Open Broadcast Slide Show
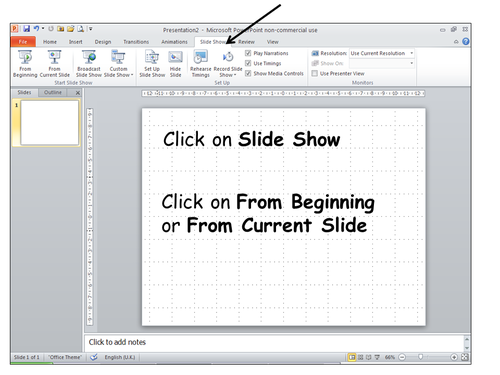 (x=89, y=64)
